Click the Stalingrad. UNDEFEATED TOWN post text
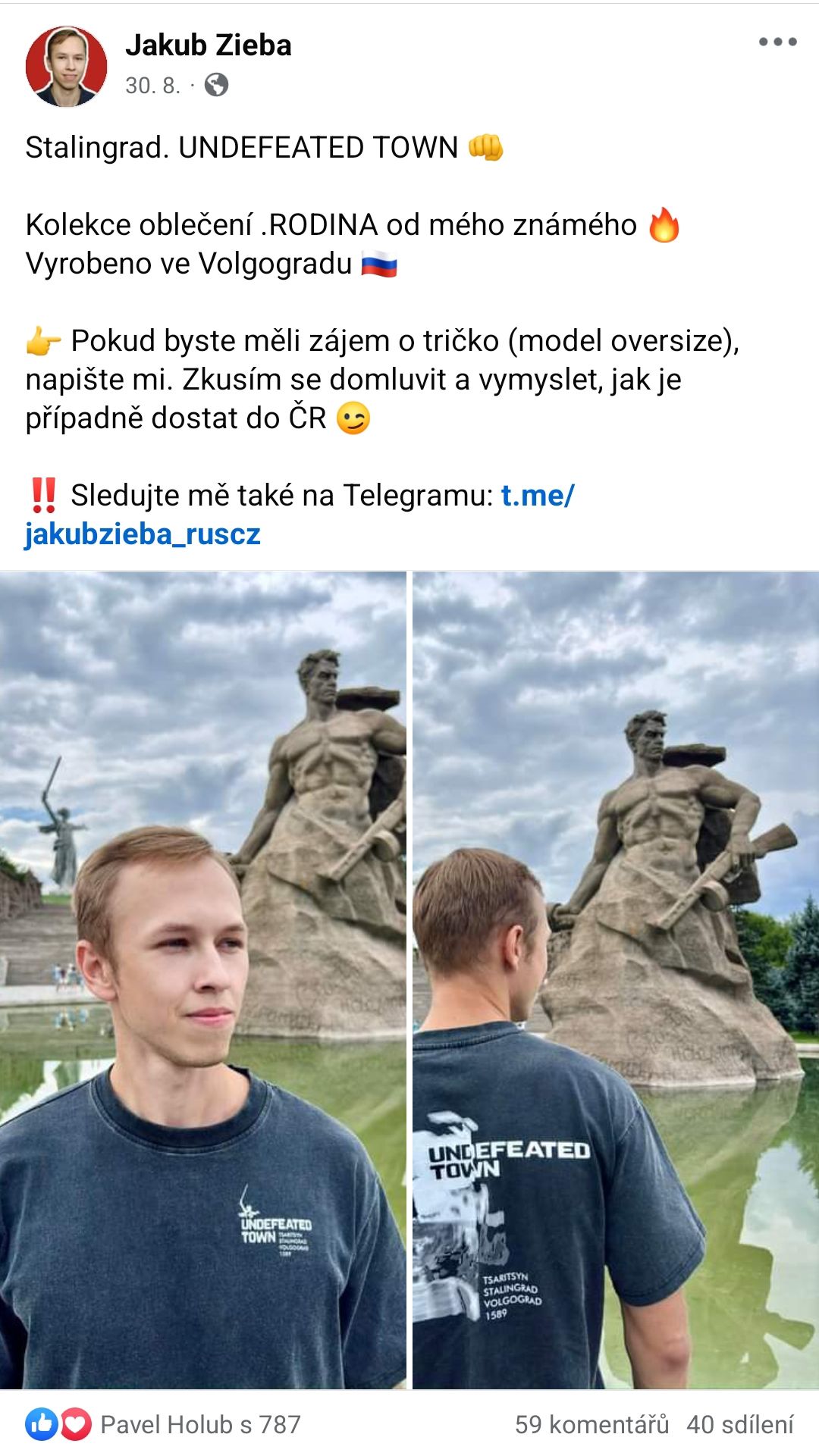Screen dimensions: 819x1456 coord(242,147)
